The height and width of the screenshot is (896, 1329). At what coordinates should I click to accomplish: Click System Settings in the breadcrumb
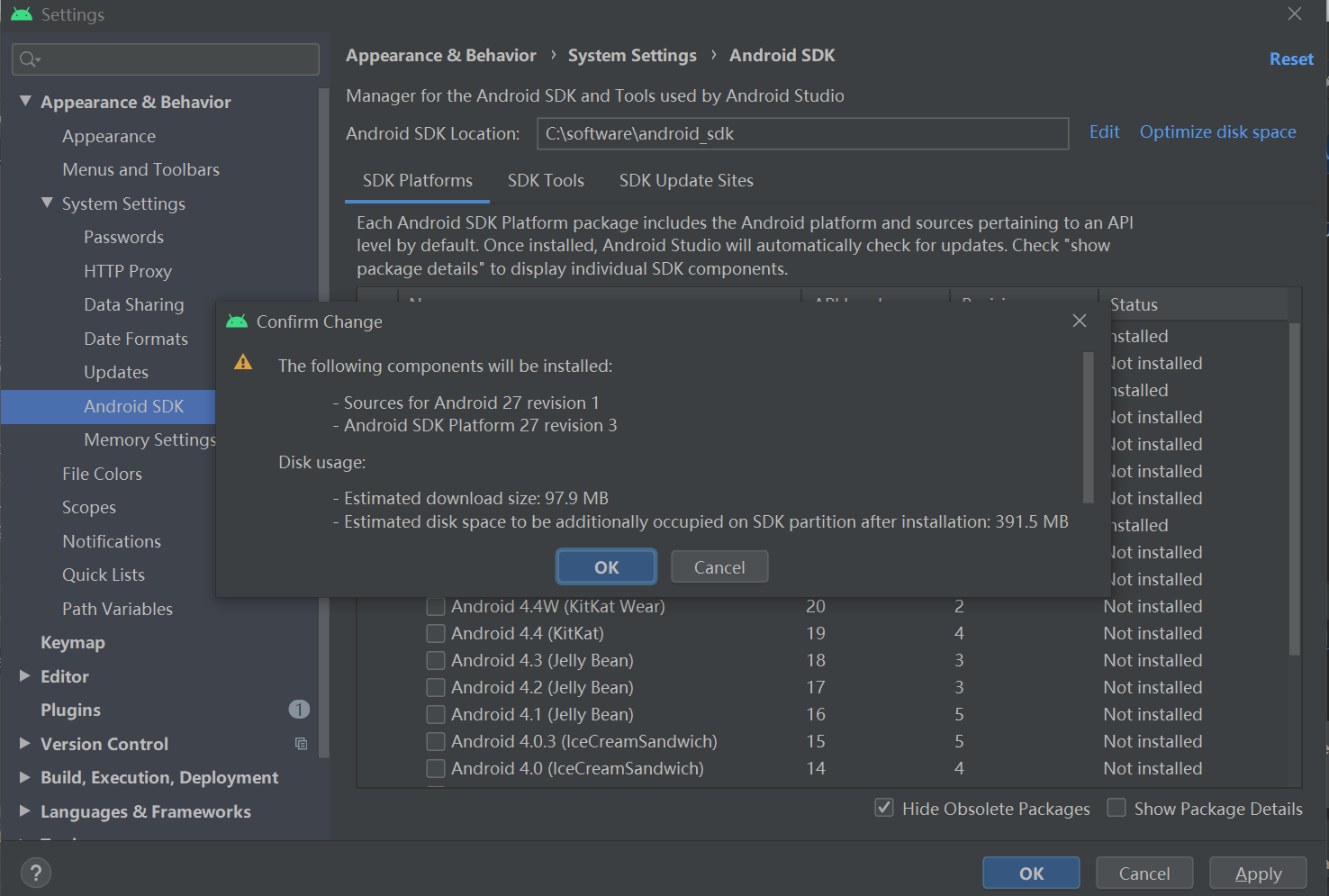pos(632,55)
